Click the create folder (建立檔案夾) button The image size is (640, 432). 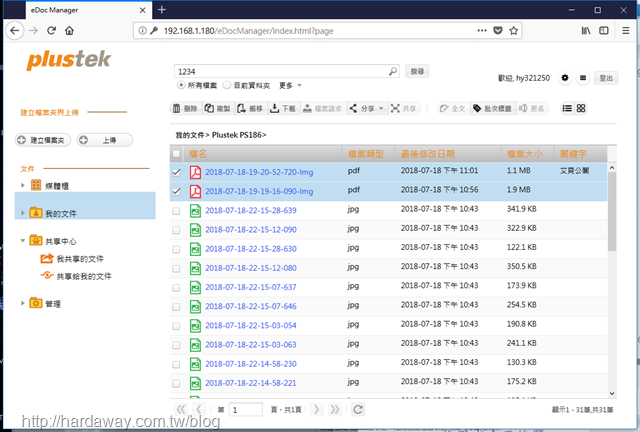coord(43,140)
